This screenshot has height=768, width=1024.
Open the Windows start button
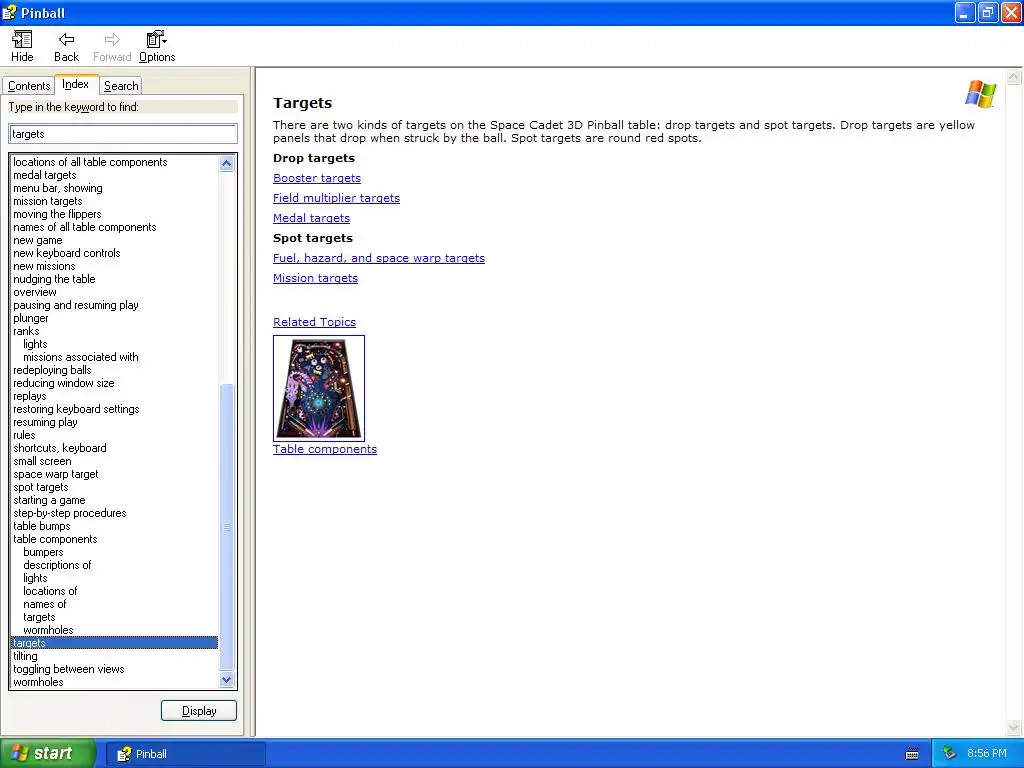(47, 753)
